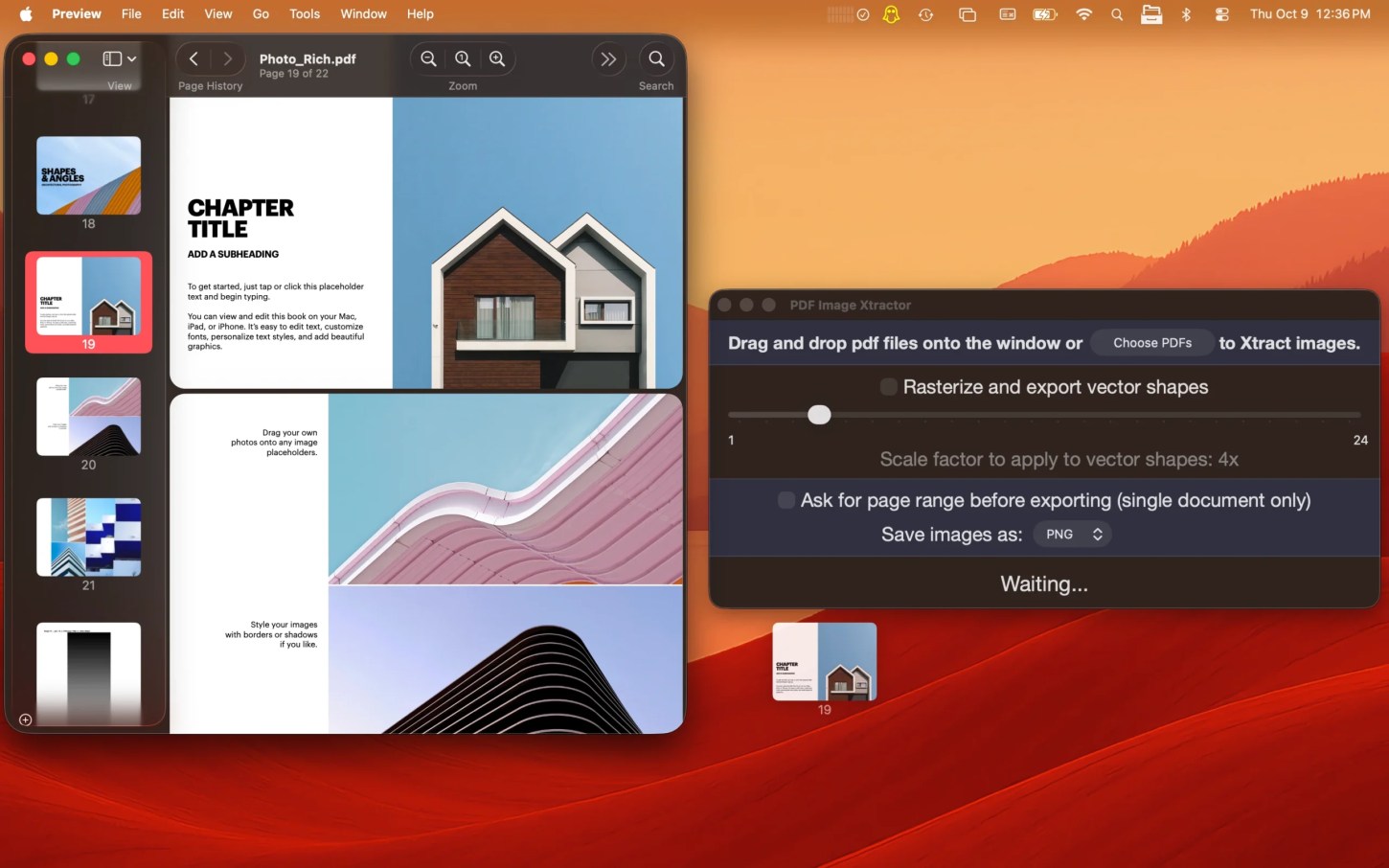Open the Time Machine menu bar icon

click(x=925, y=14)
